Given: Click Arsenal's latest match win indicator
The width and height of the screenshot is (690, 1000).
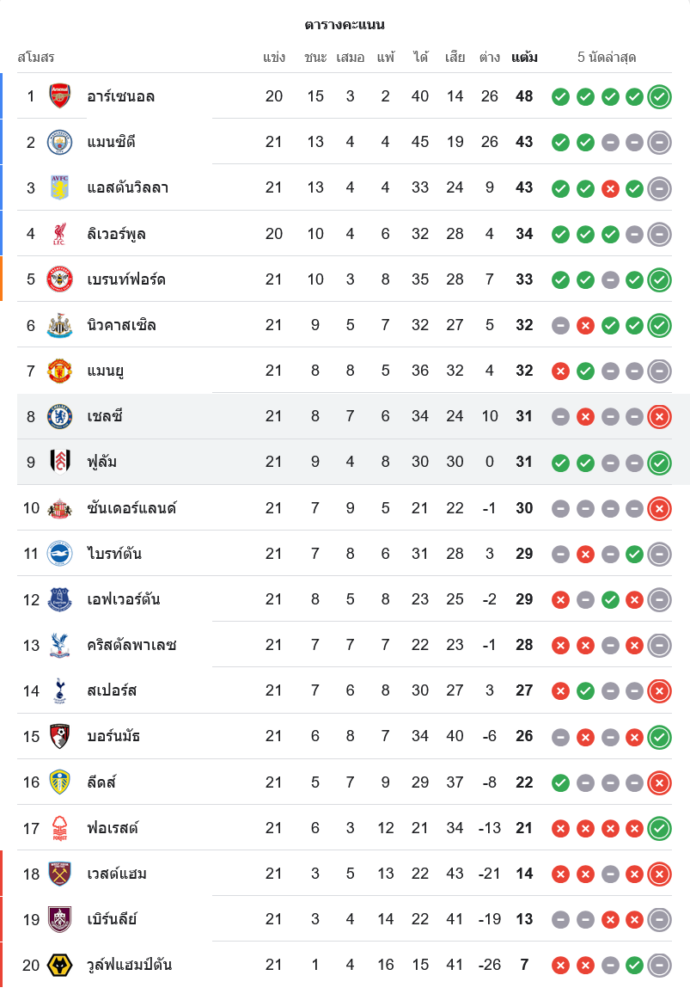Looking at the screenshot, I should coord(659,97).
